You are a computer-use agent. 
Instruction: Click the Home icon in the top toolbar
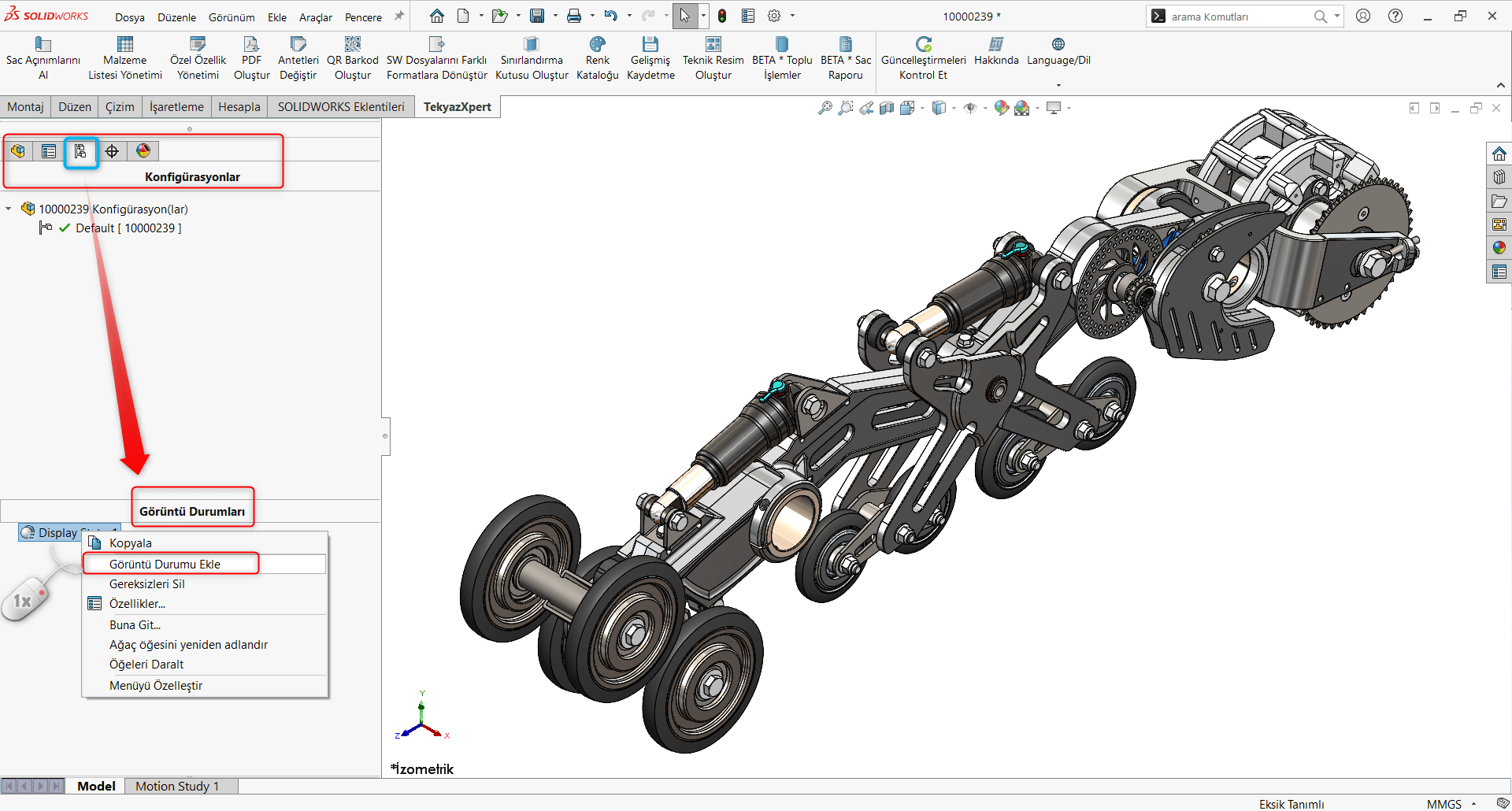(437, 16)
